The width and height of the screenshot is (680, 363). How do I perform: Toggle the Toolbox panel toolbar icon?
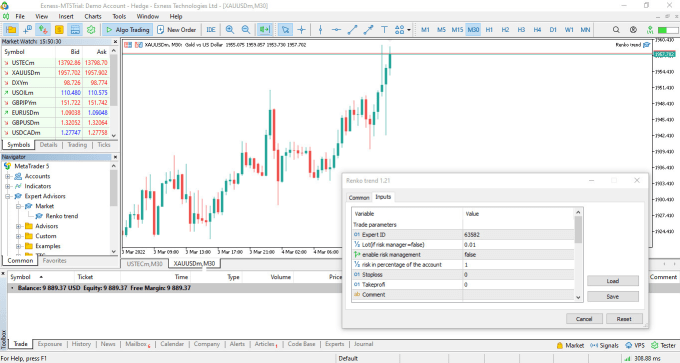[x=75, y=29]
